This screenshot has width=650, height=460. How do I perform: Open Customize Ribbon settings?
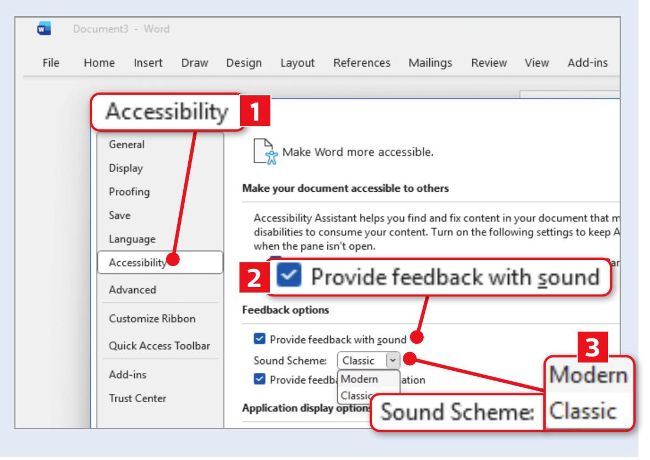pos(152,319)
